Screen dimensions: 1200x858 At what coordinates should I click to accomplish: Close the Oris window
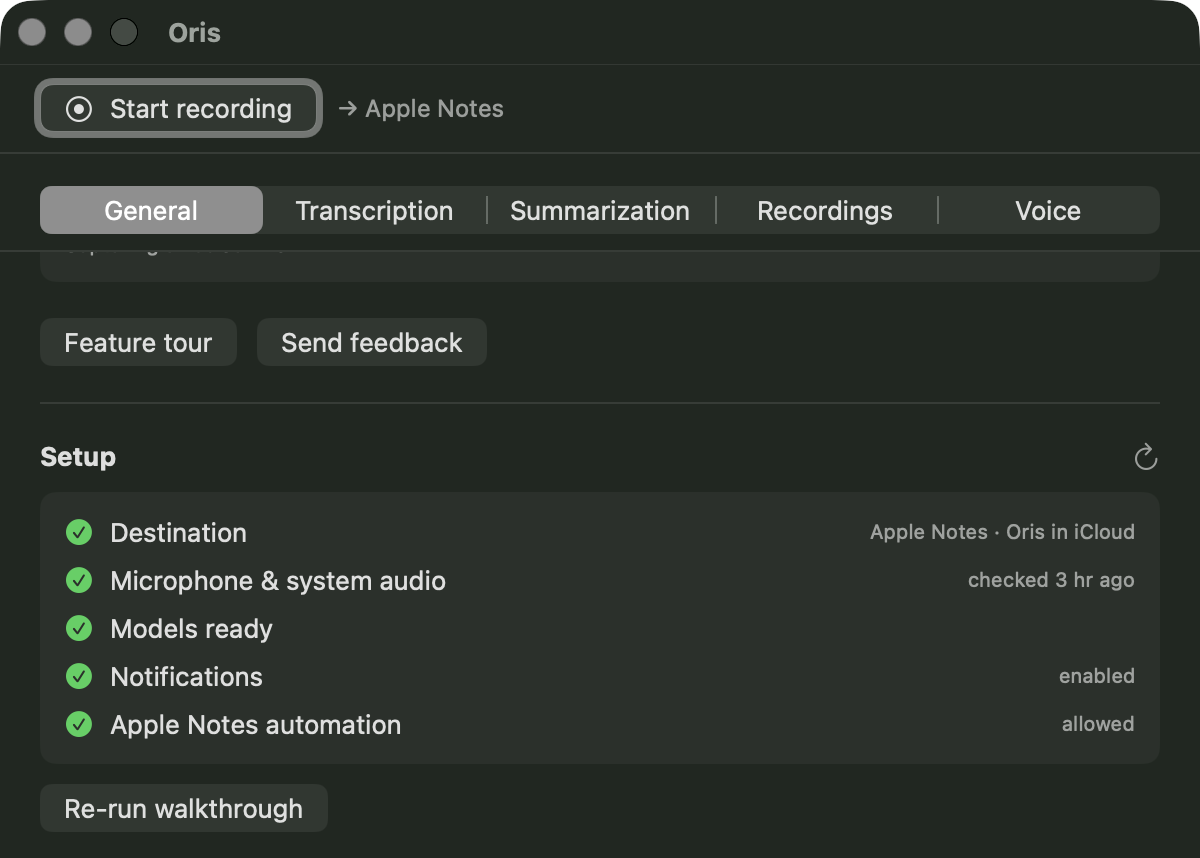pos(32,33)
